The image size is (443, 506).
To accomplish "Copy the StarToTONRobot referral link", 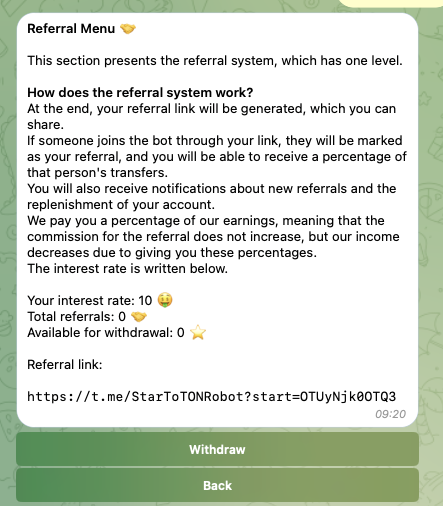I will (211, 397).
